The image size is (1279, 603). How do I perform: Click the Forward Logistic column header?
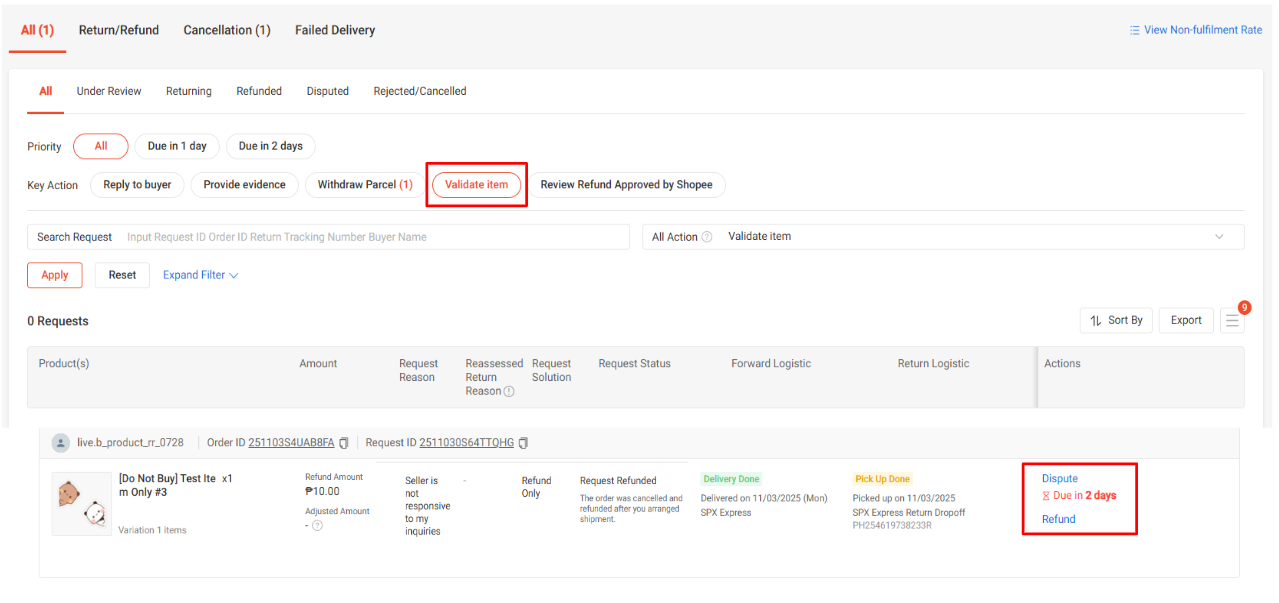[x=771, y=363]
